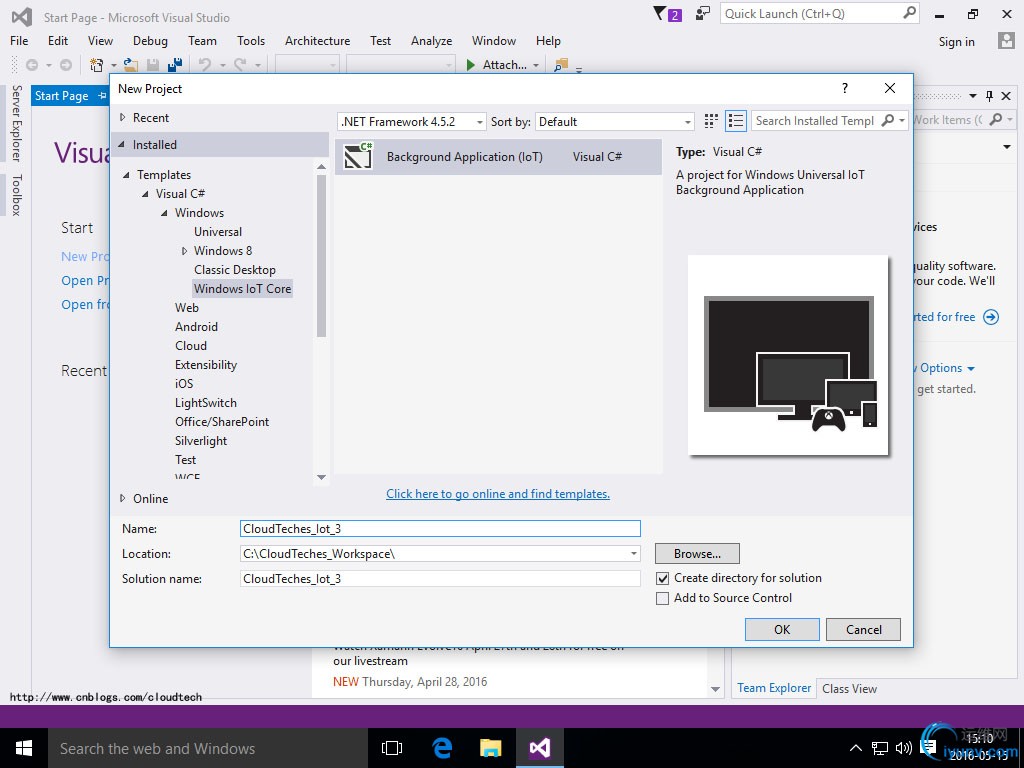This screenshot has height=768, width=1024.
Task: Switch template list to small icons view
Action: [711, 121]
